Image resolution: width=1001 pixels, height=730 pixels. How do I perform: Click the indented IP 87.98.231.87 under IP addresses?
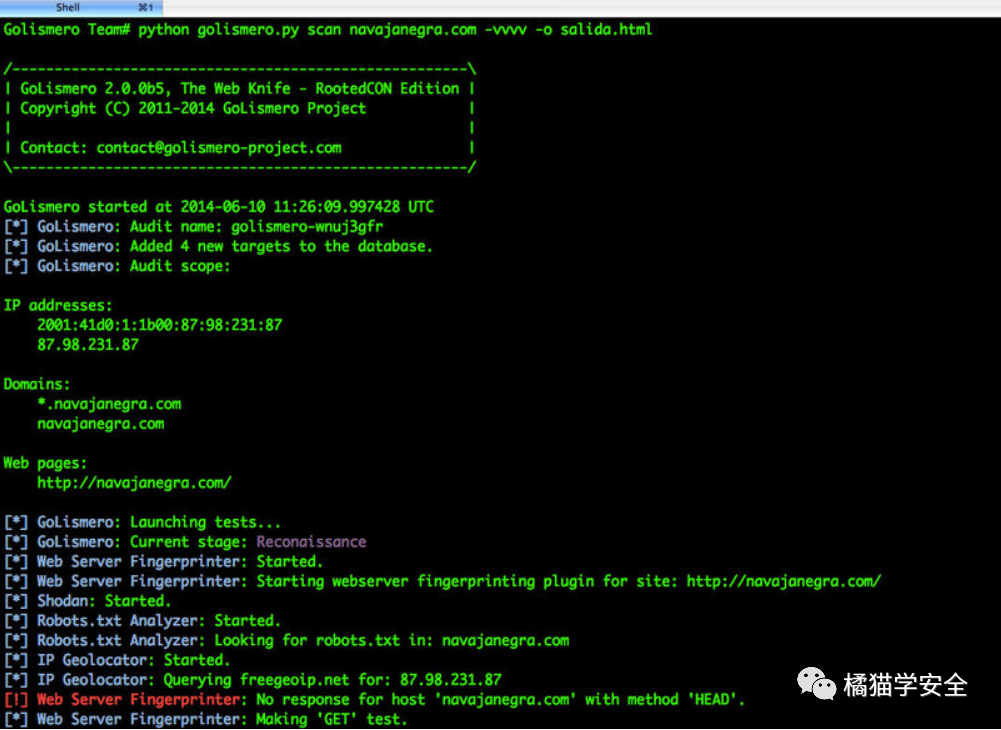click(88, 345)
